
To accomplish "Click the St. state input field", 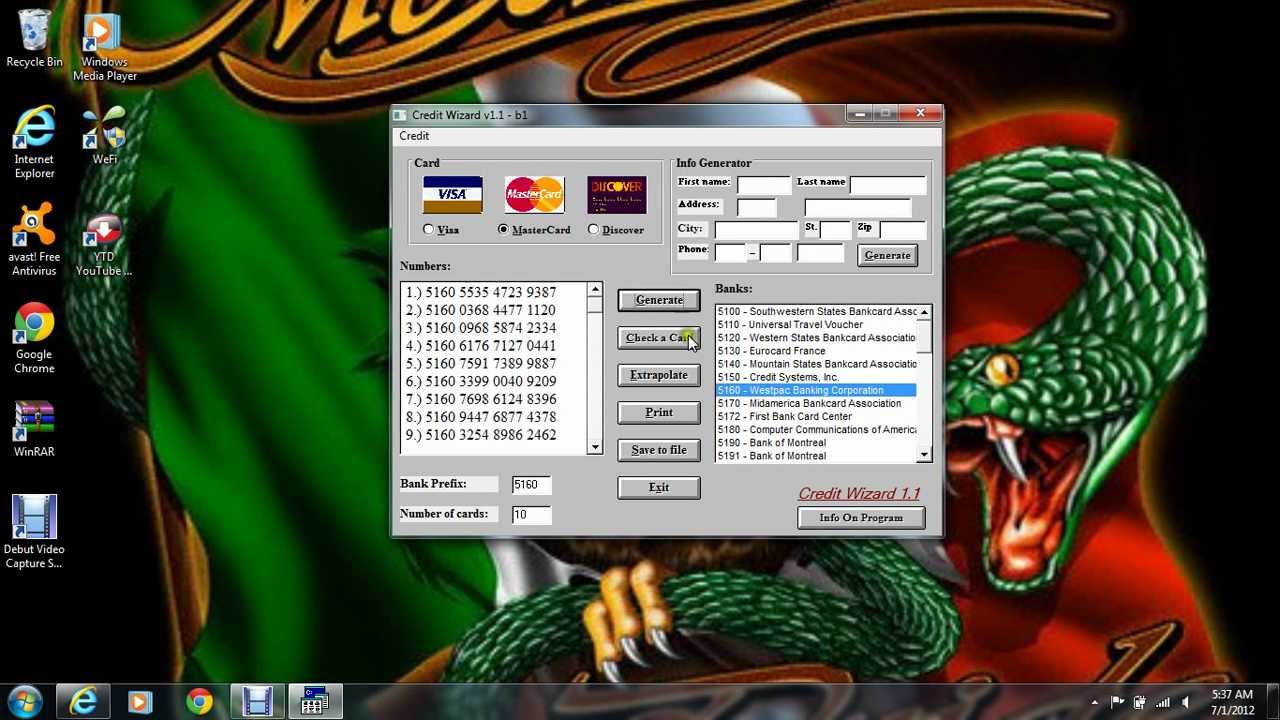I will [836, 230].
